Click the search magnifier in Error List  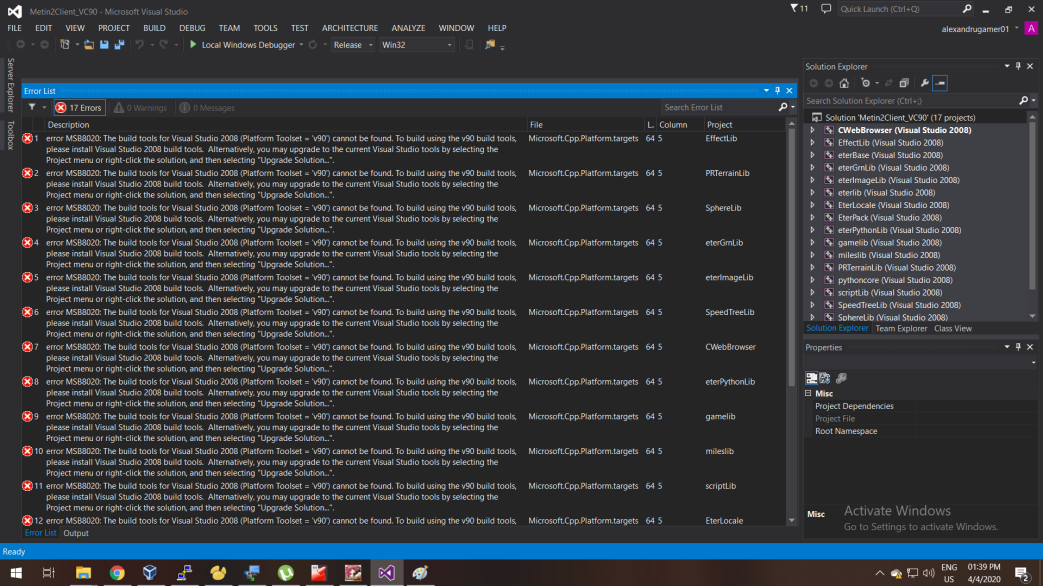(x=783, y=107)
